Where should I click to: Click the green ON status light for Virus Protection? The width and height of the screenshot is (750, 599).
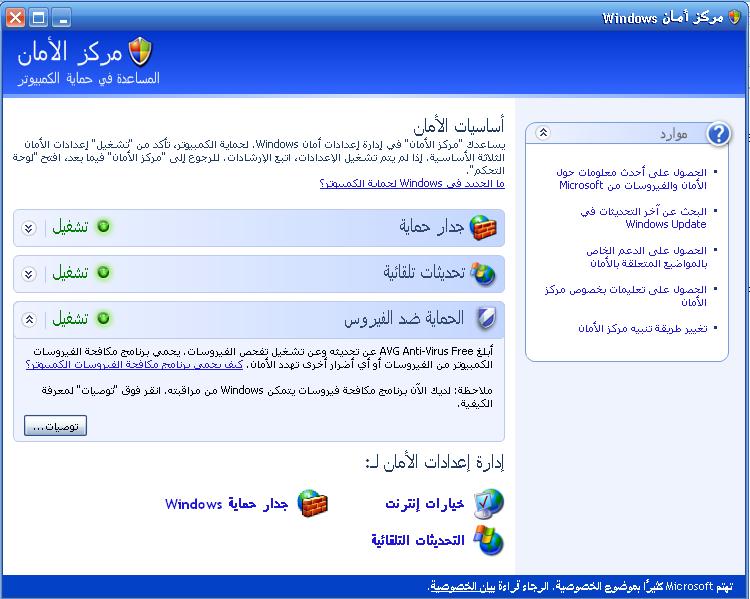103,318
